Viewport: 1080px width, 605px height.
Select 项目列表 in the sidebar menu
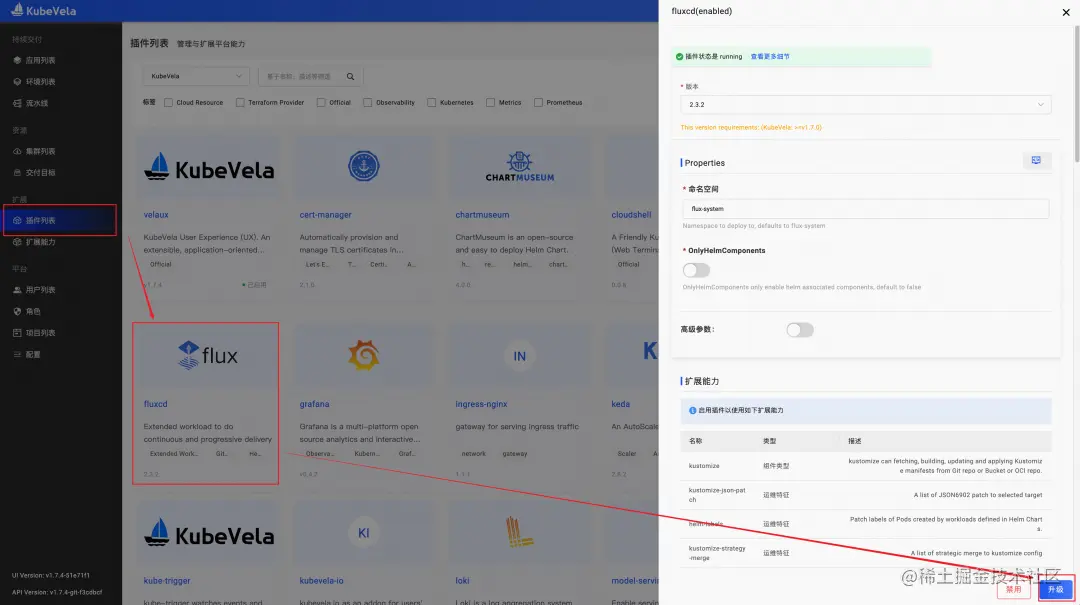coord(41,333)
